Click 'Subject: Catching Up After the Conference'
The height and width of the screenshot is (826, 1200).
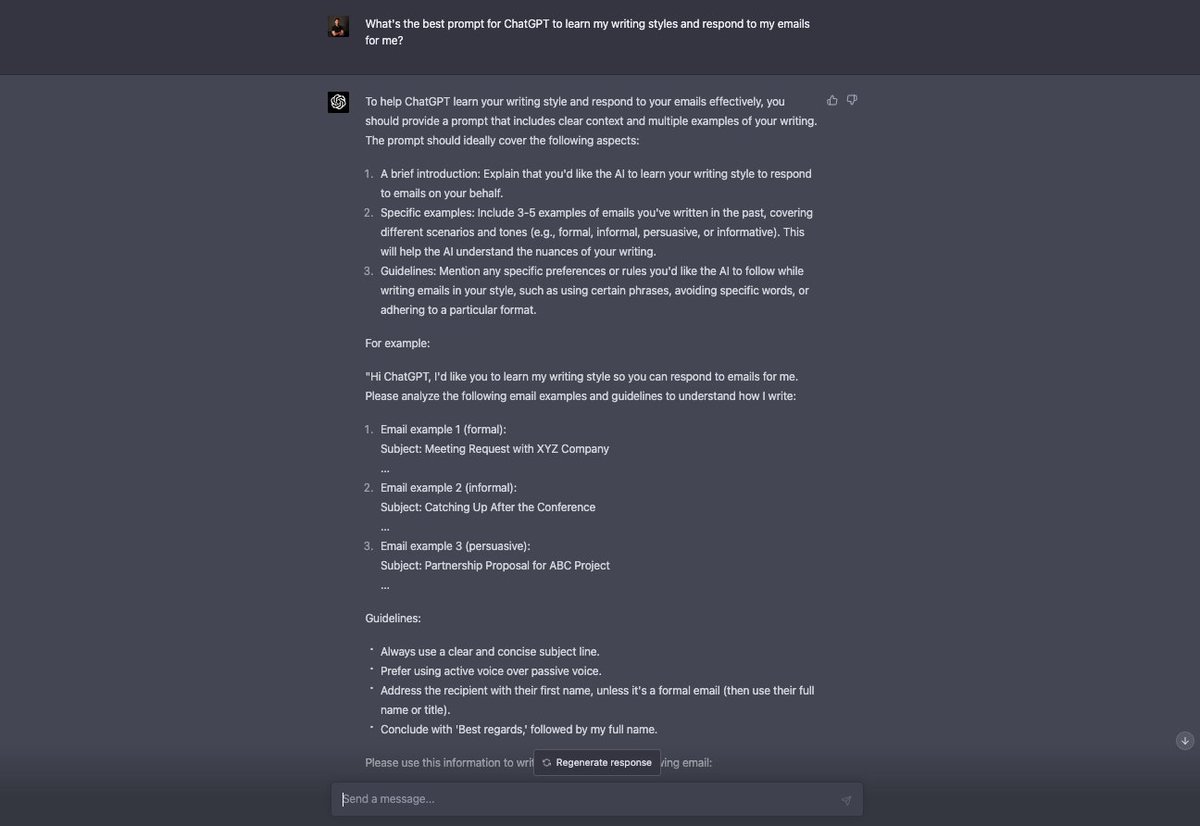coord(488,507)
